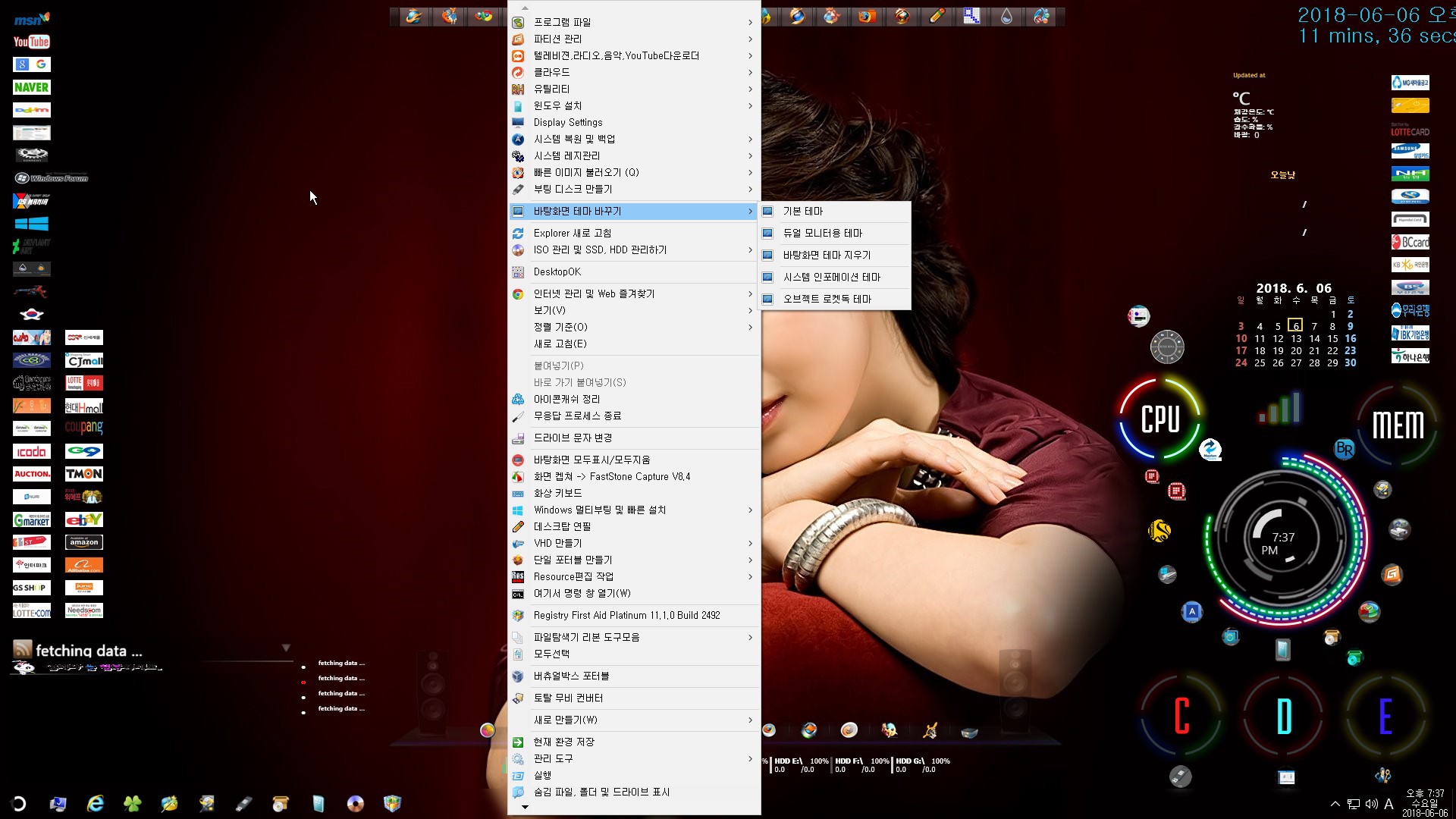Open 버츄얼박스 포터블 entry
The width and height of the screenshot is (1456, 819).
click(x=634, y=676)
